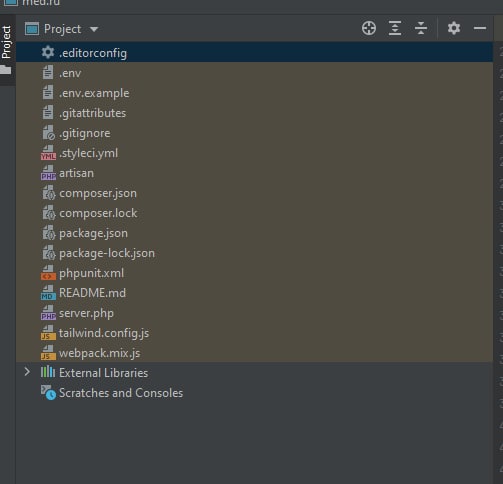Click the YML icon of .styleci.yml
The image size is (503, 484).
pos(48,153)
